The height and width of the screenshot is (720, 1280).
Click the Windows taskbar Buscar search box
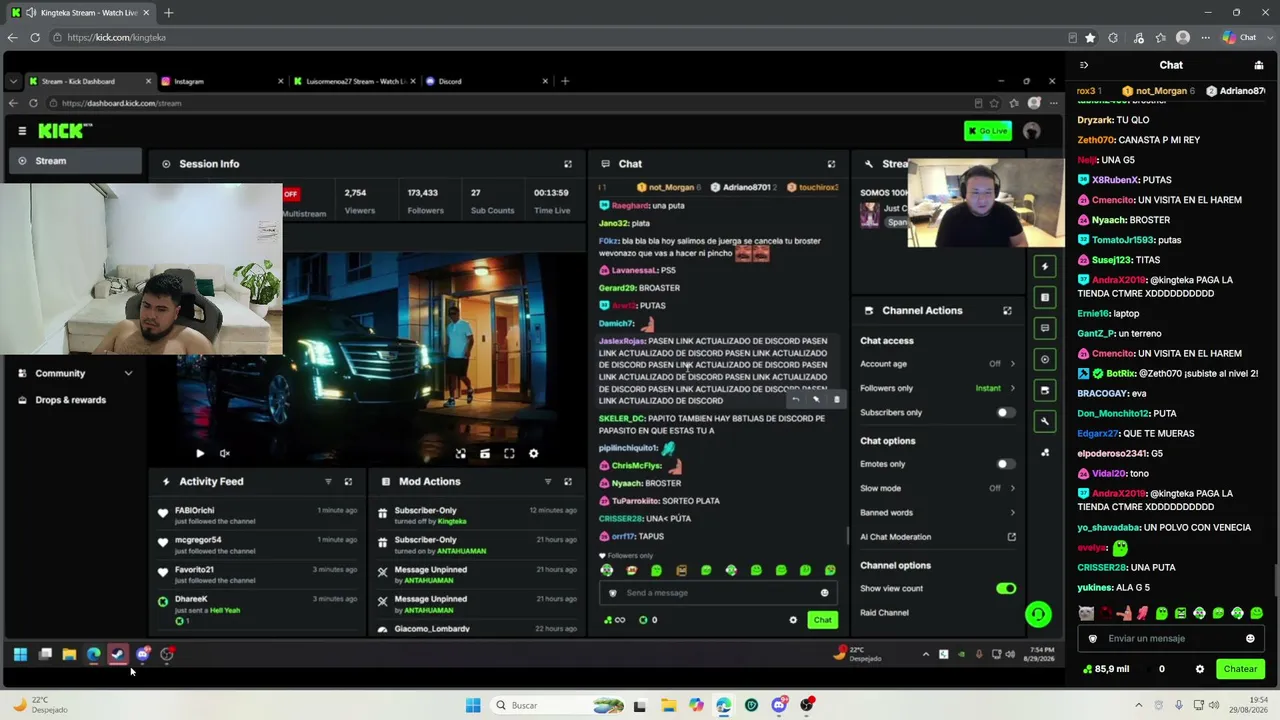point(560,705)
